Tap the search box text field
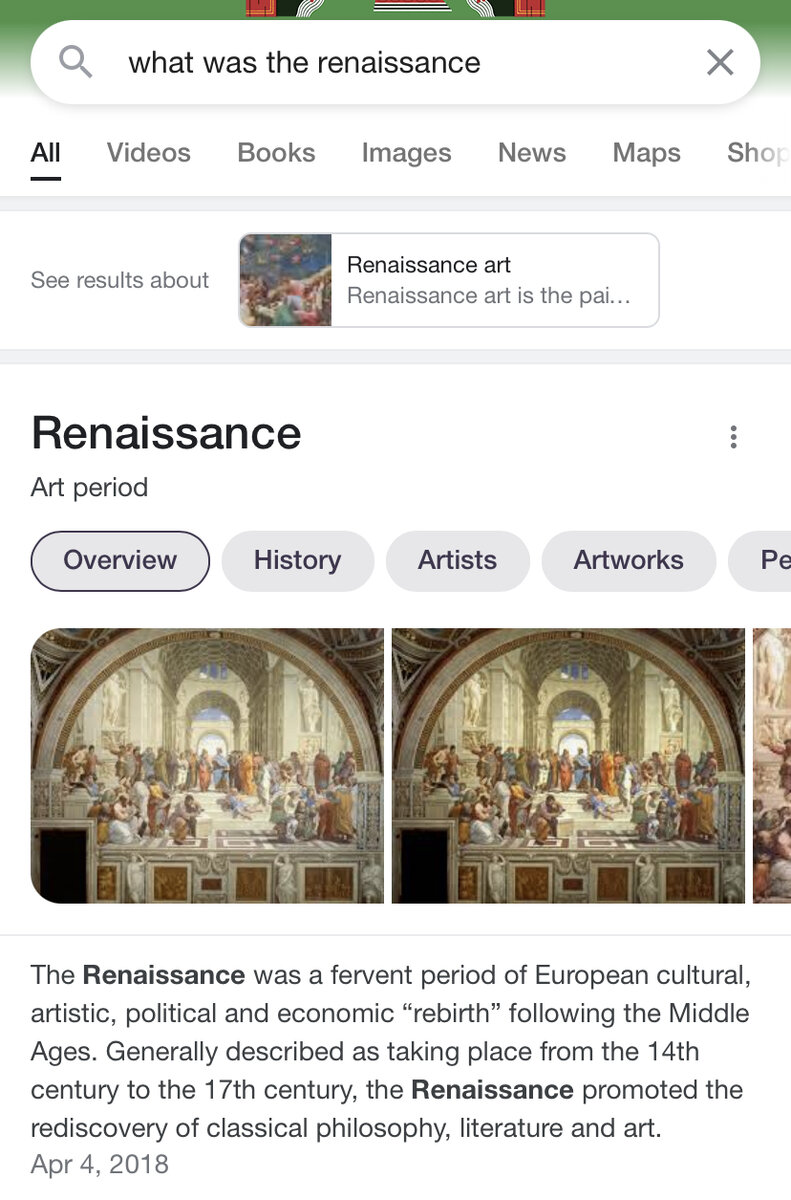The height and width of the screenshot is (1200, 791). (x=400, y=63)
